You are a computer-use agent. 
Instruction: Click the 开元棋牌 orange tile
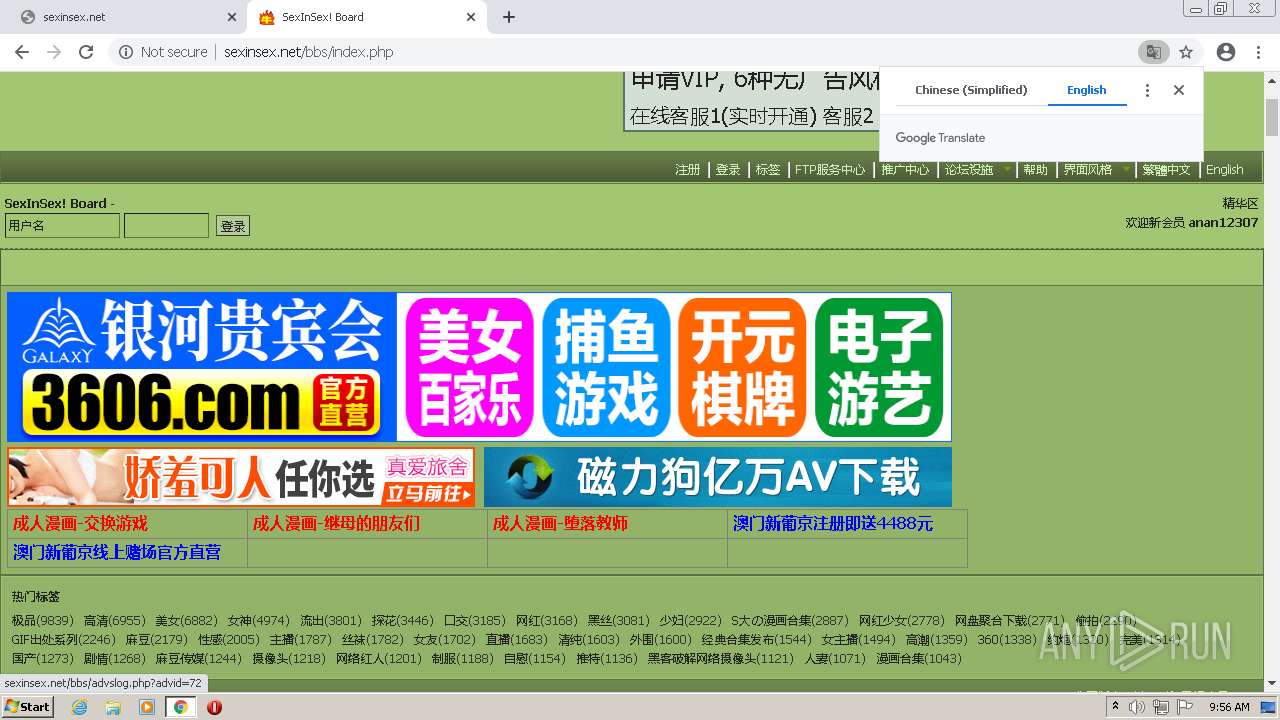coord(742,367)
